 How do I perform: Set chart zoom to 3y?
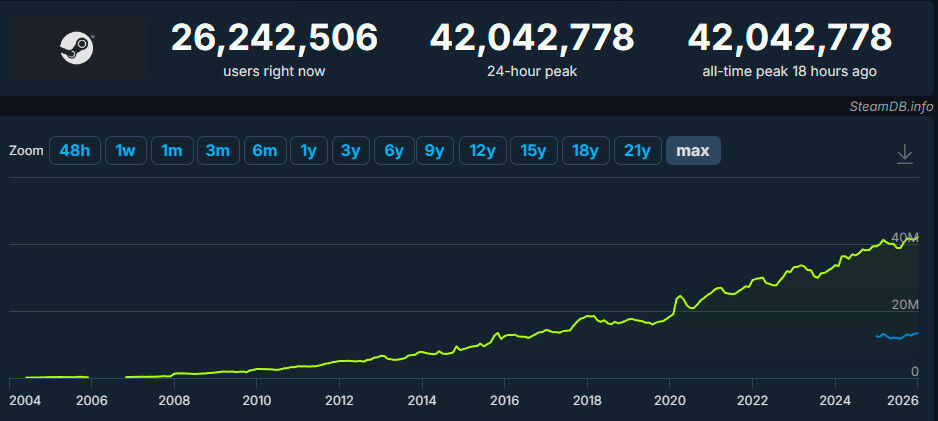point(350,151)
